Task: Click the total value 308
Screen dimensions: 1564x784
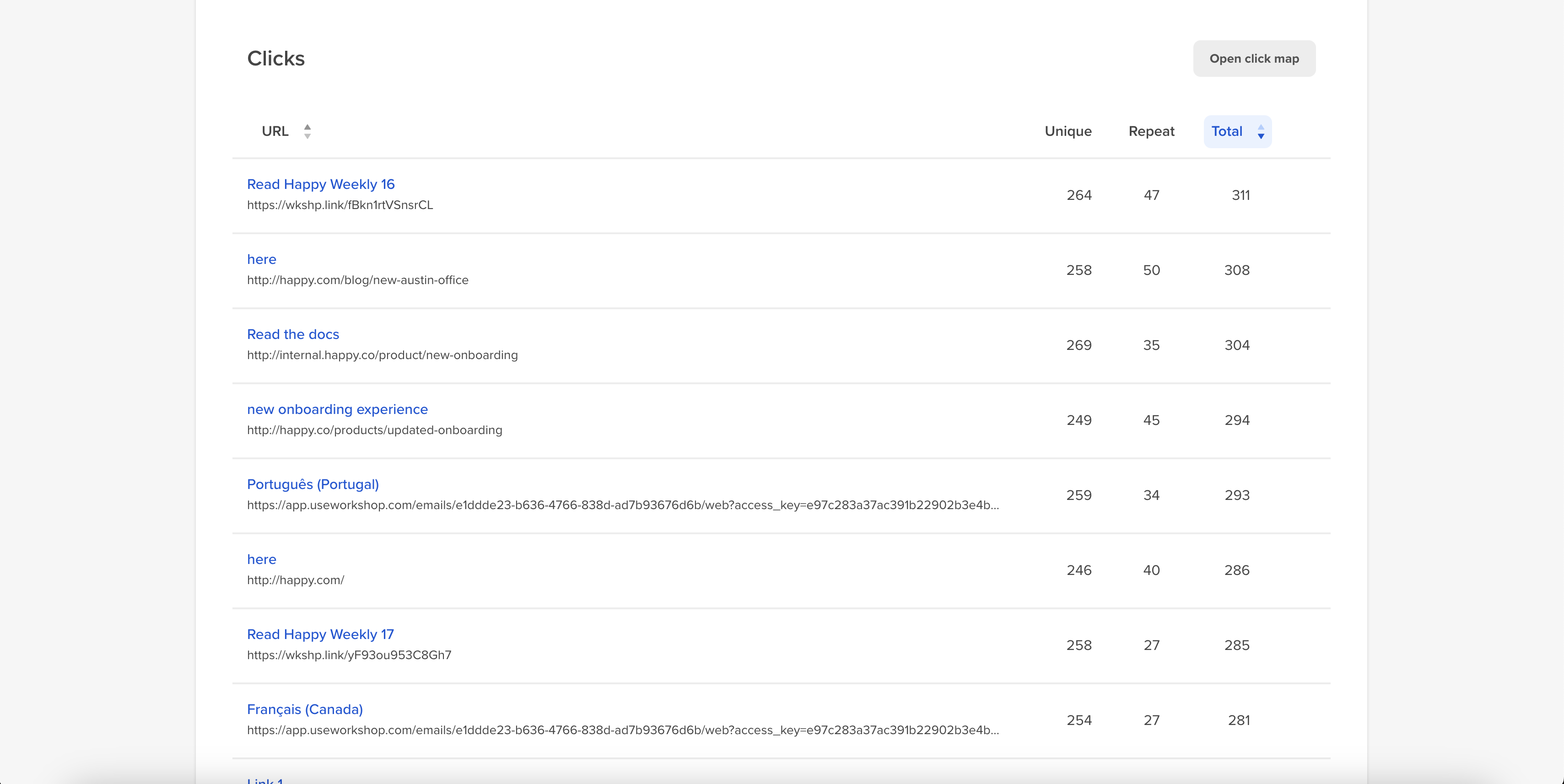Action: click(x=1237, y=270)
